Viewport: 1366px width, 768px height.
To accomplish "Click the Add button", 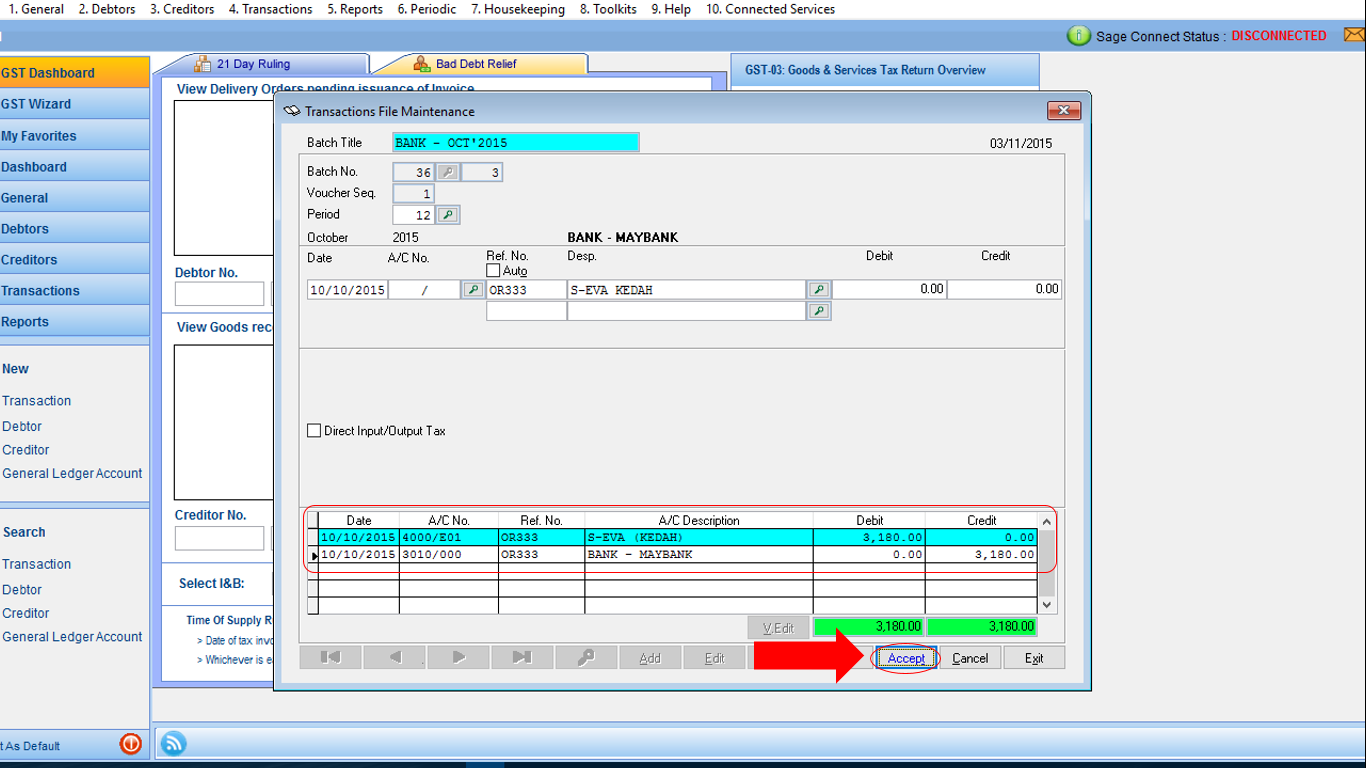I will point(650,658).
